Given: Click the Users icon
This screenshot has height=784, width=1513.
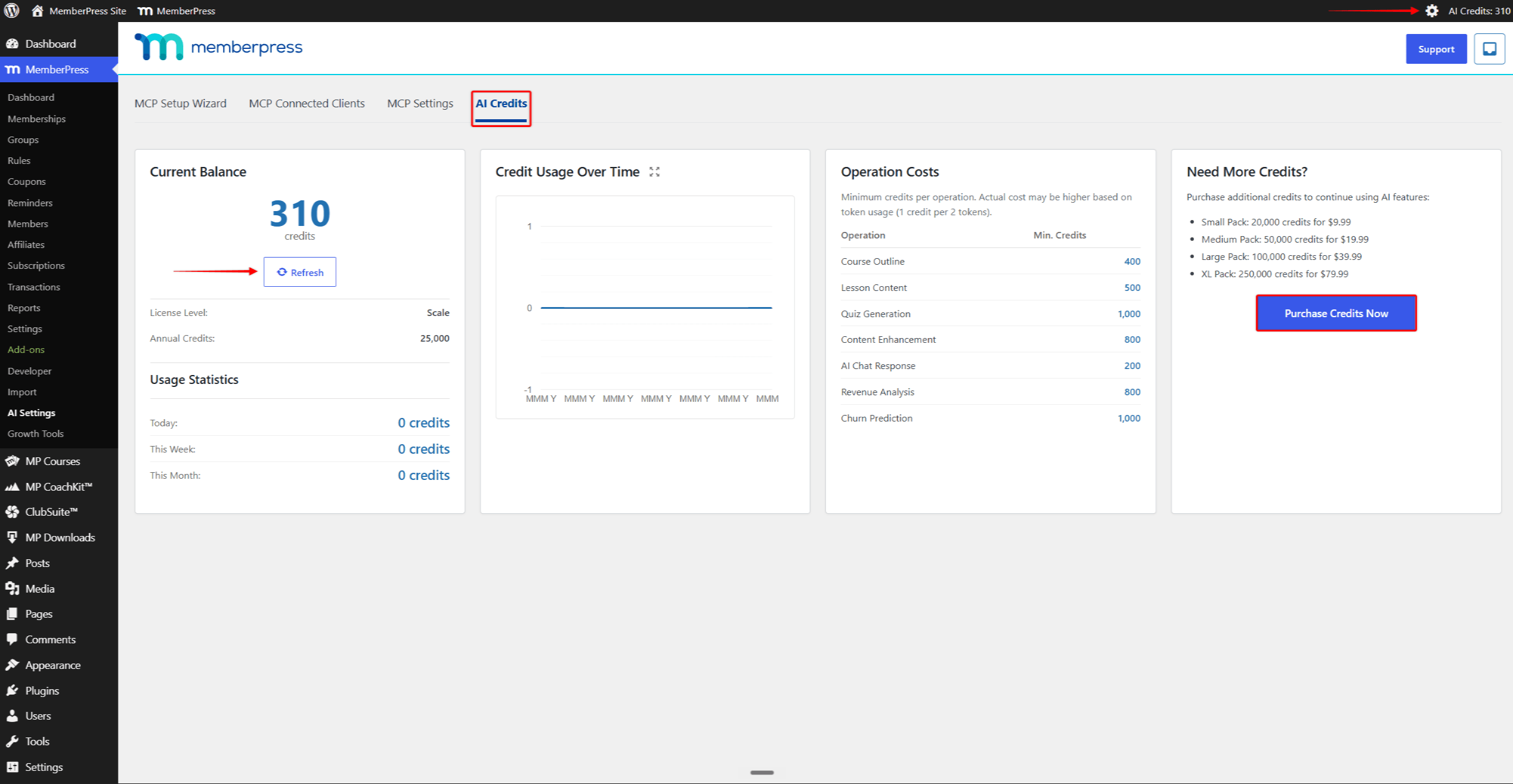Looking at the screenshot, I should 12,715.
